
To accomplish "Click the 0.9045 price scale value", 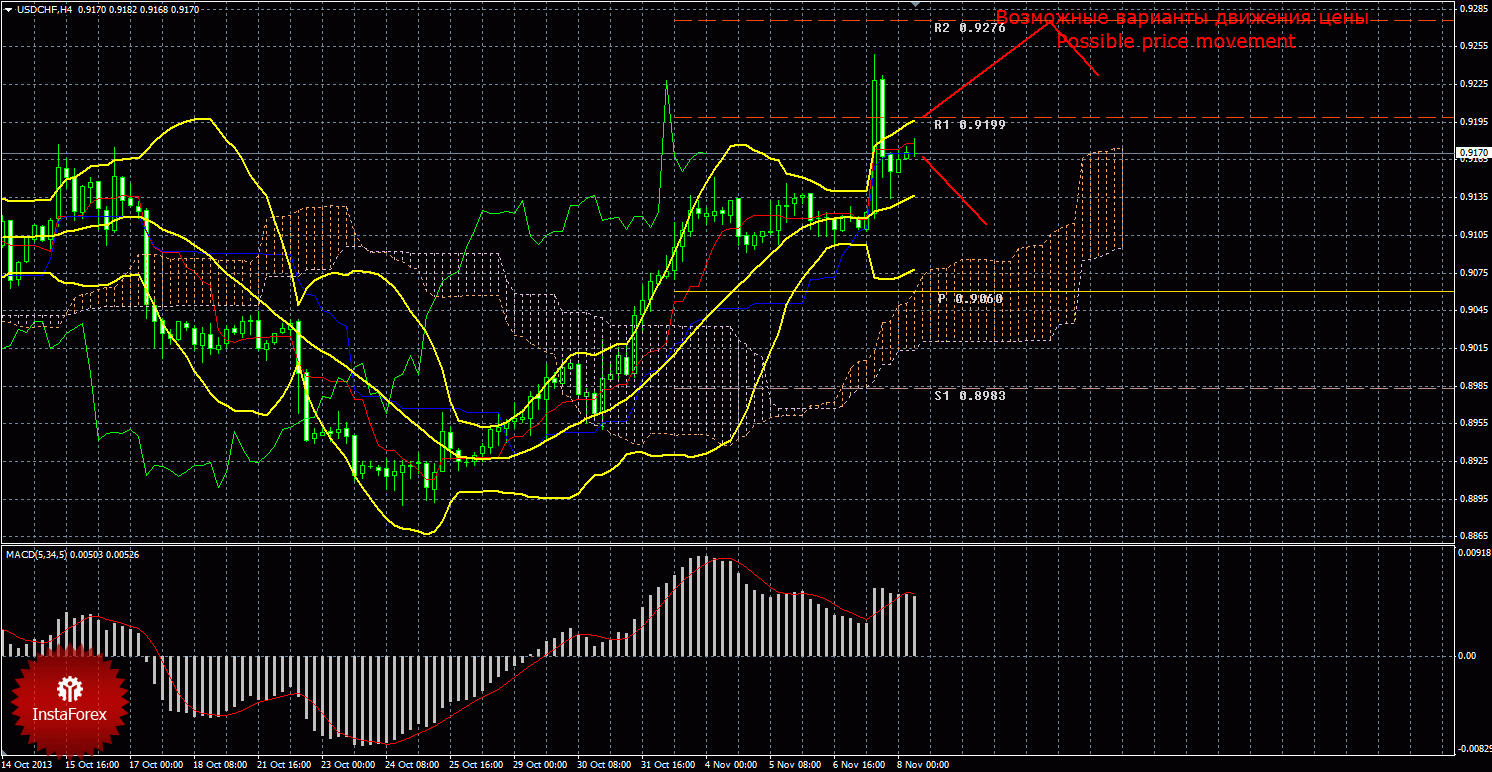I will tap(1474, 310).
